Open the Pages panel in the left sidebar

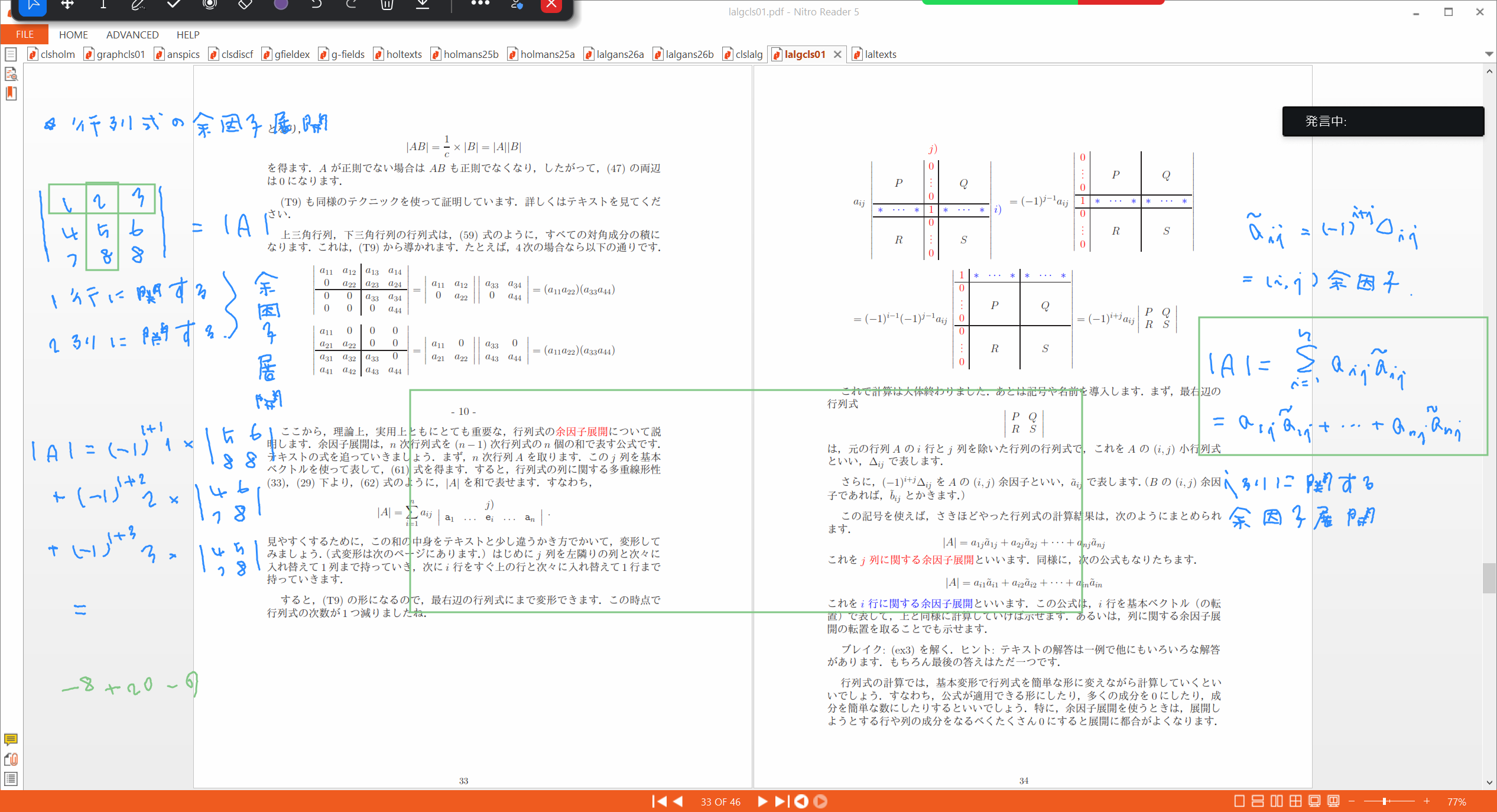point(11,54)
